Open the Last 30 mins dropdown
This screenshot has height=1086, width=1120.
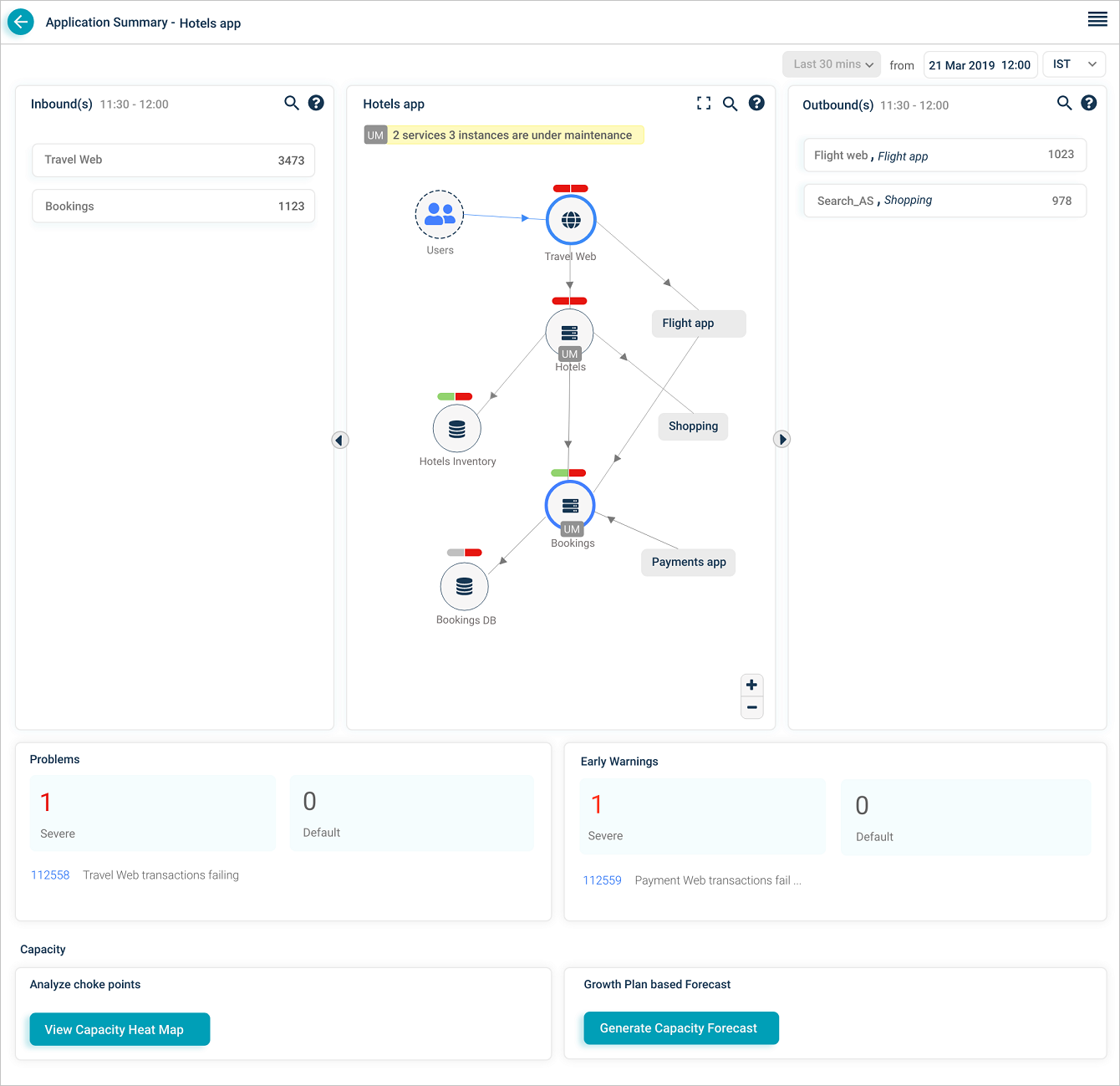(832, 64)
